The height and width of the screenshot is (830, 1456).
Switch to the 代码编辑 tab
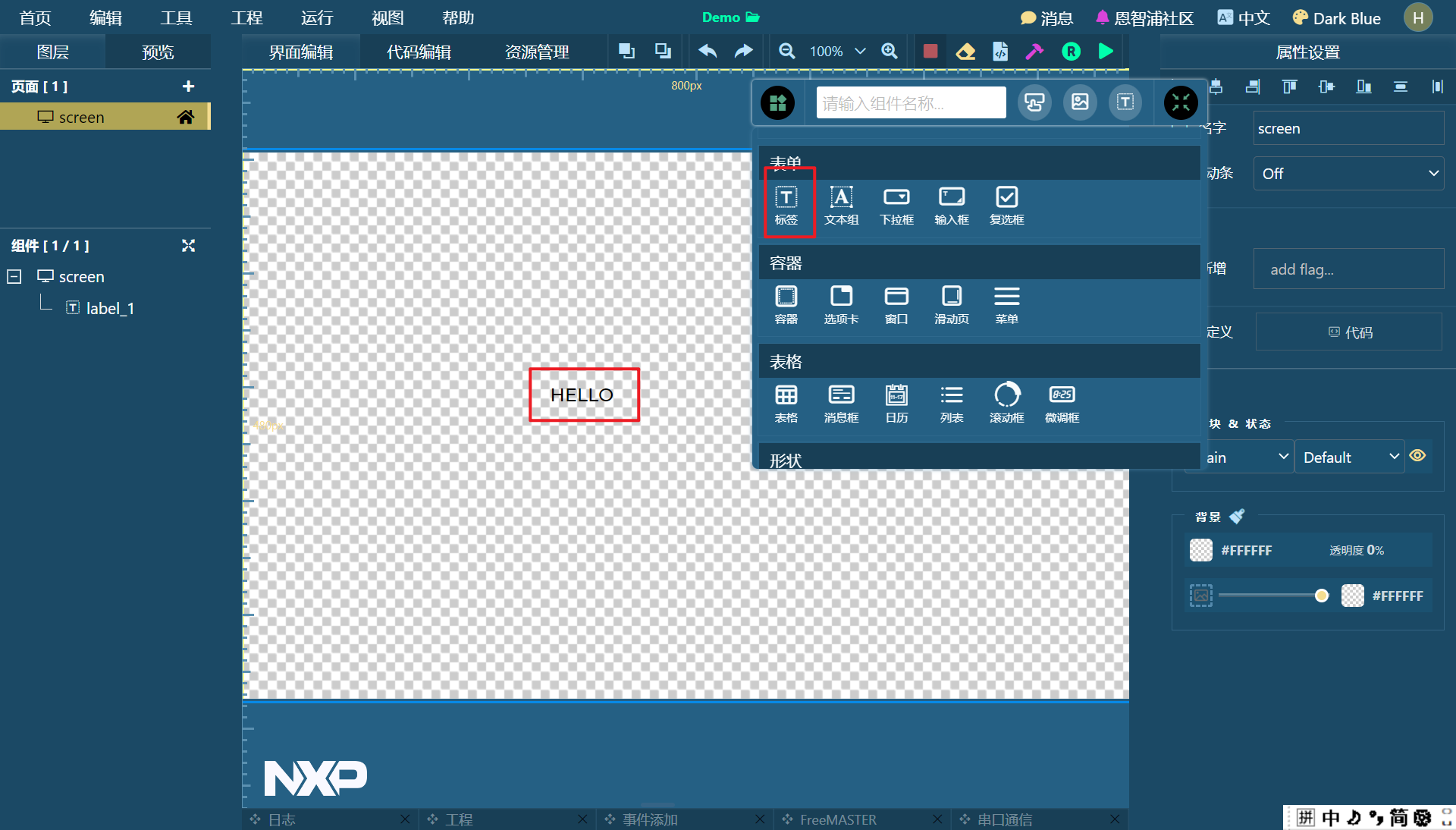(419, 52)
